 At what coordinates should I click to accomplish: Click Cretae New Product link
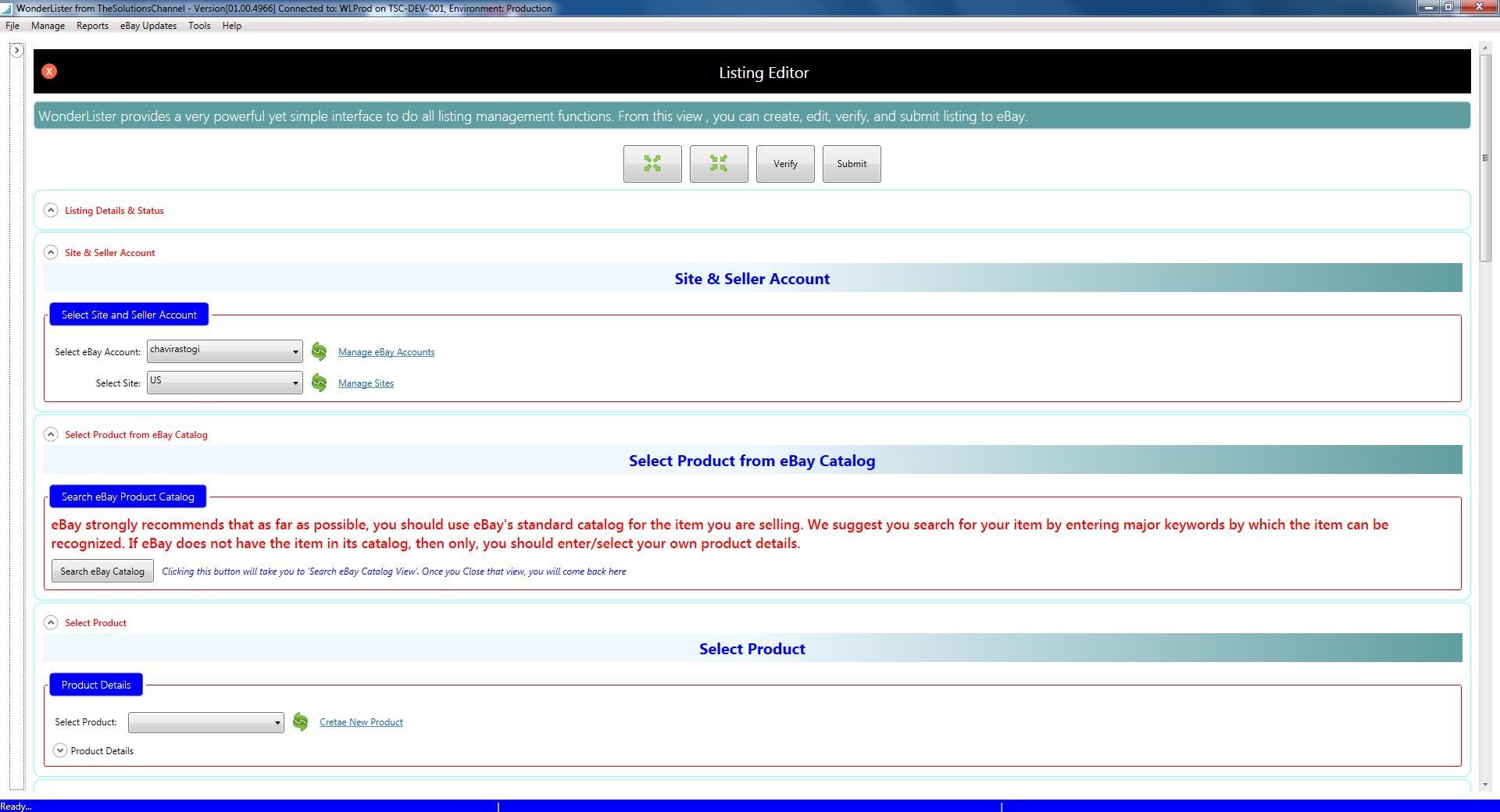(x=361, y=722)
